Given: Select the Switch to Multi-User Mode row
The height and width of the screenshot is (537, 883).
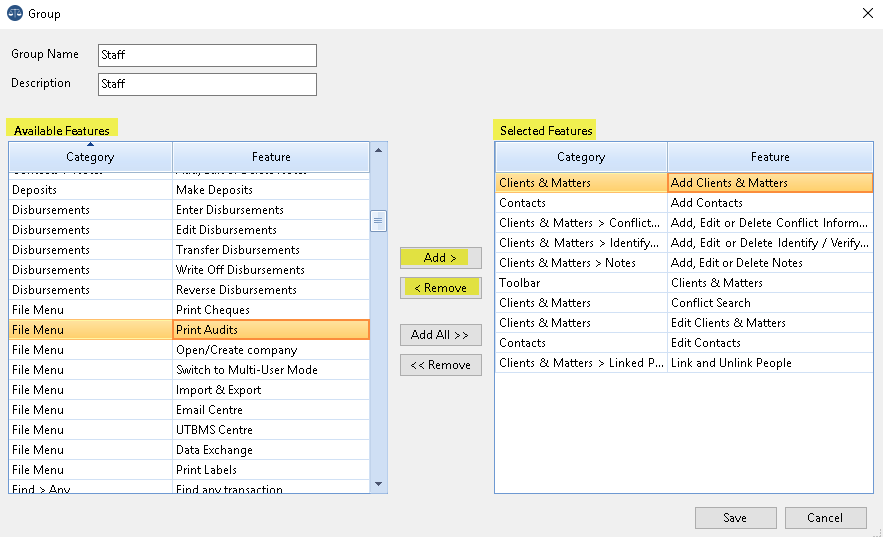Looking at the screenshot, I should coord(189,370).
